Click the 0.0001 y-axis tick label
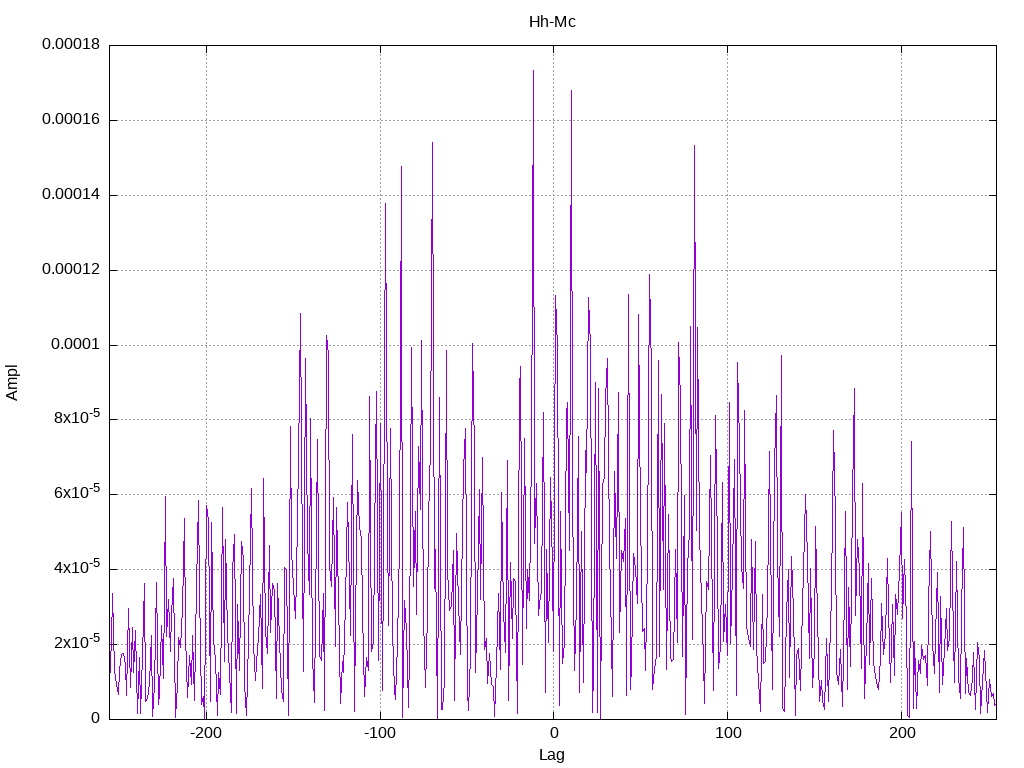The height and width of the screenshot is (768, 1024). point(76,345)
